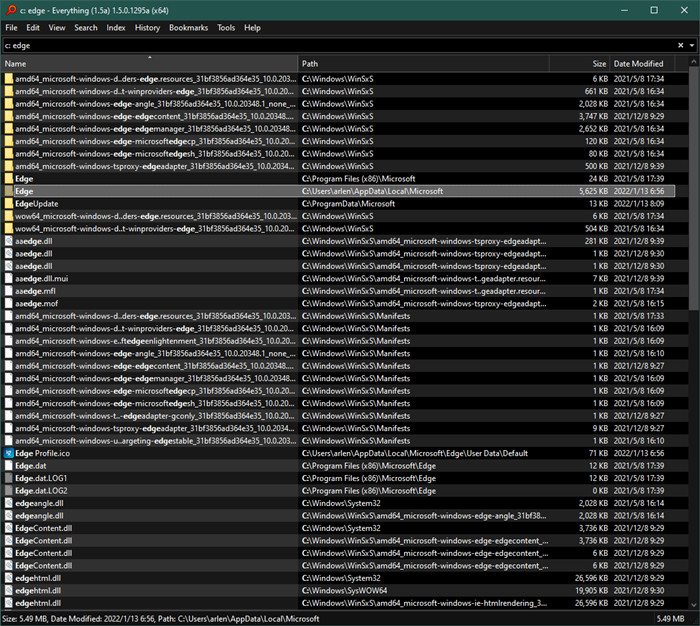
Task: Click the scrollbar down arrow
Action: 693,605
